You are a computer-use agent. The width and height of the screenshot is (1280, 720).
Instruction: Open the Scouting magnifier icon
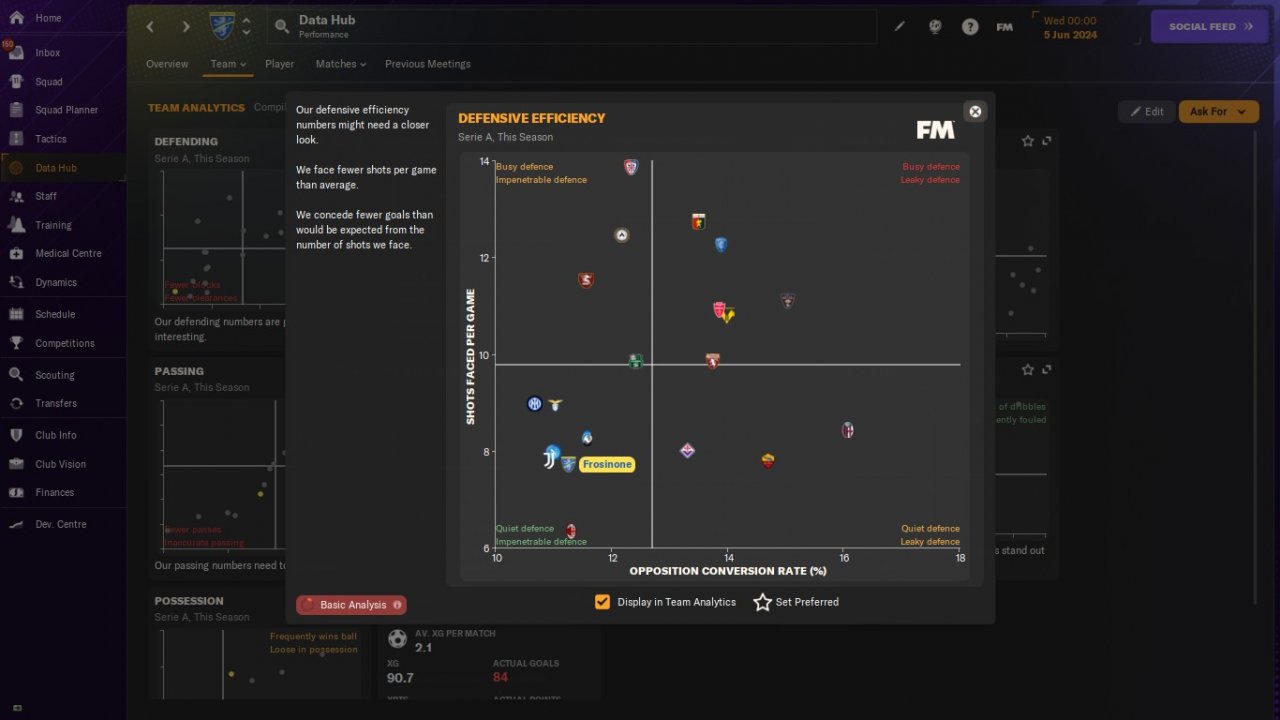coord(16,375)
